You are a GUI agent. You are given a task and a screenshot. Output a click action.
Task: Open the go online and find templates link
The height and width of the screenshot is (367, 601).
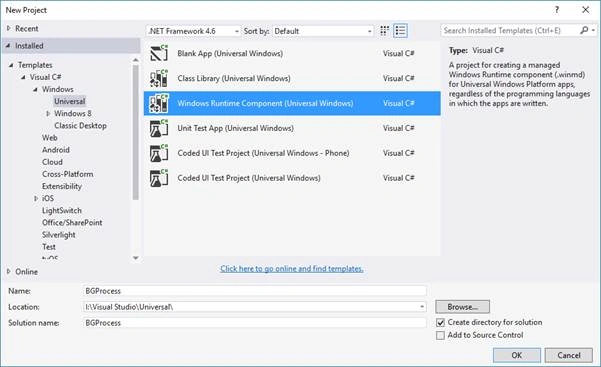tap(292, 268)
